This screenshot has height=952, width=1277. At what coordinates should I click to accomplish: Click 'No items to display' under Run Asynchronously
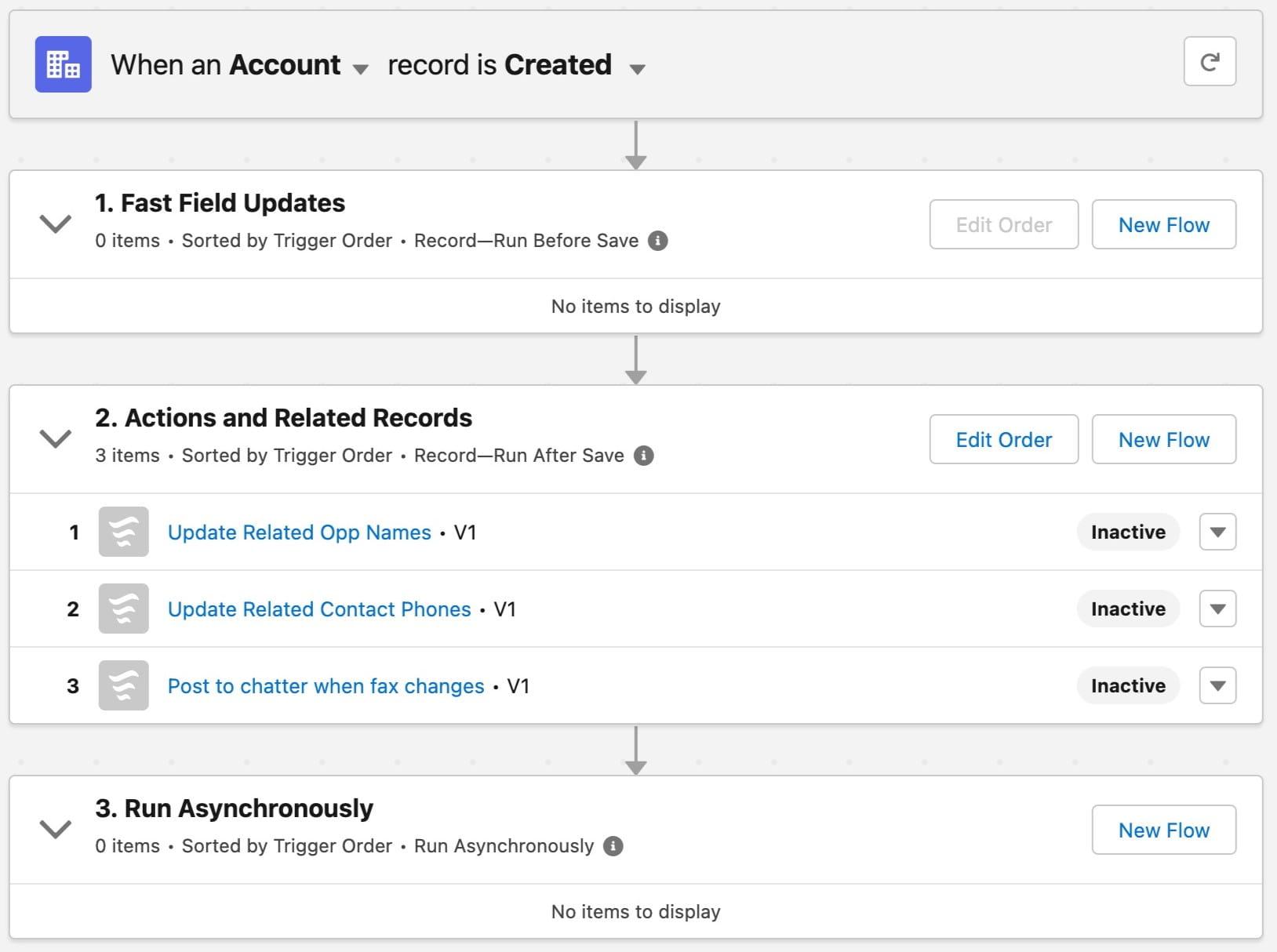point(636,912)
